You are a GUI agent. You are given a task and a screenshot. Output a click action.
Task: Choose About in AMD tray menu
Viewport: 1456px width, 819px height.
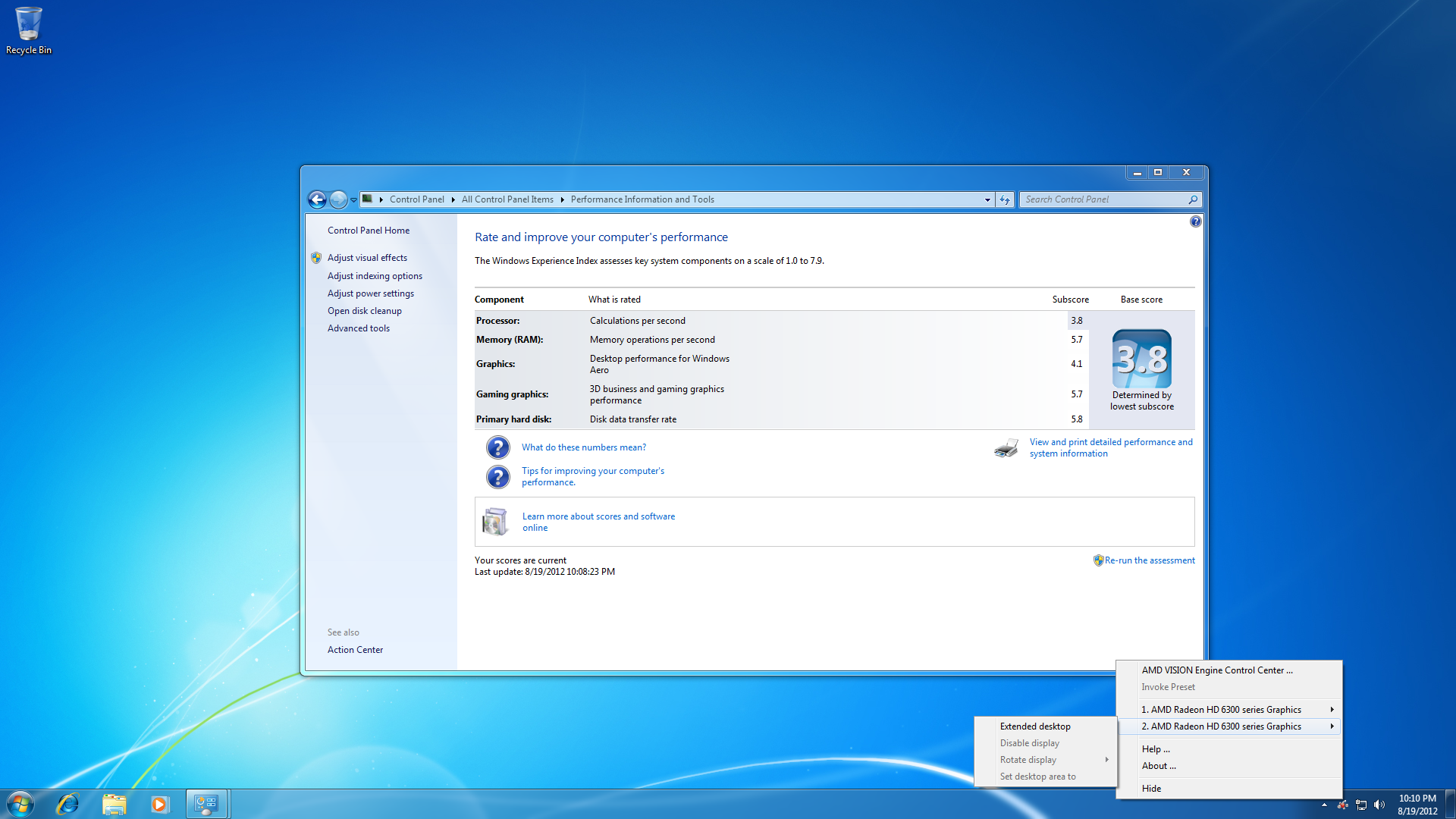1228,766
